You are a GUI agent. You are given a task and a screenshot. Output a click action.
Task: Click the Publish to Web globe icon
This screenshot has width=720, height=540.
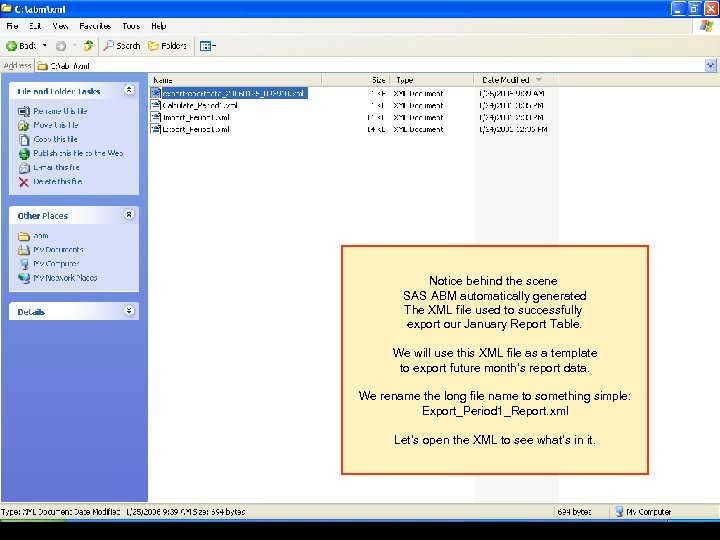click(24, 154)
